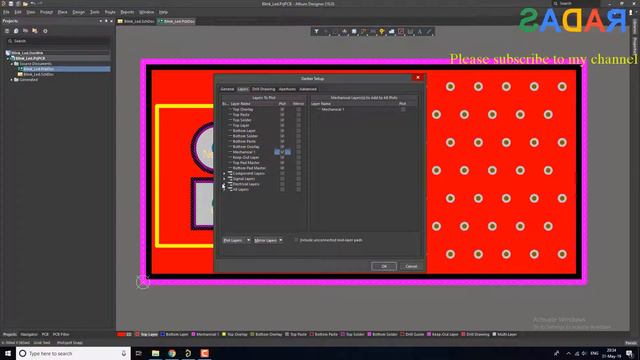Toggle Plot checkbox for Top Overlay
This screenshot has width=640, height=360.
tap(282, 109)
